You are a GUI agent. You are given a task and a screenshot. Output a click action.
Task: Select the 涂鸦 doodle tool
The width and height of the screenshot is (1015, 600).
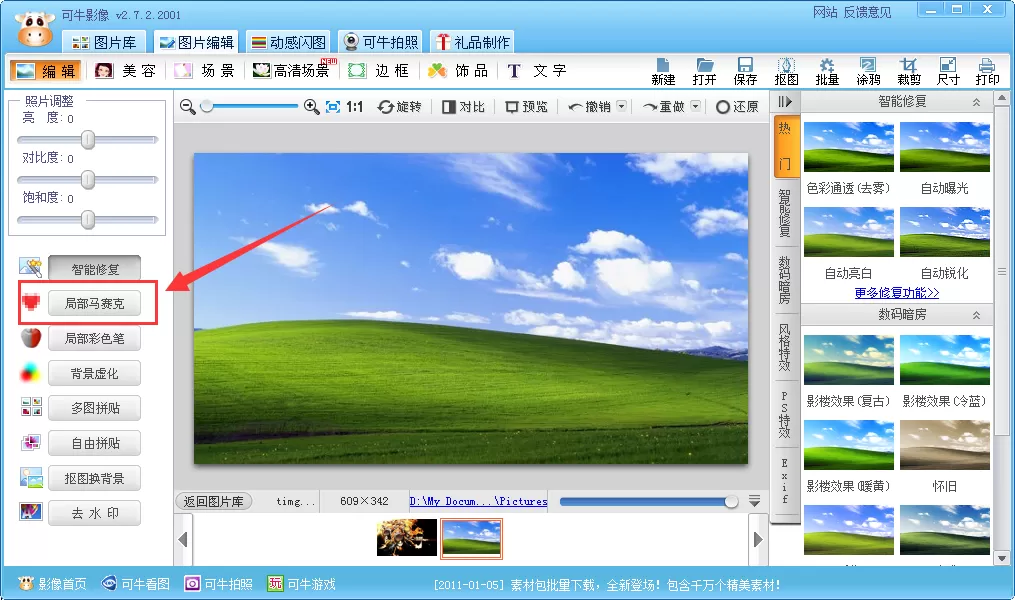coord(868,71)
